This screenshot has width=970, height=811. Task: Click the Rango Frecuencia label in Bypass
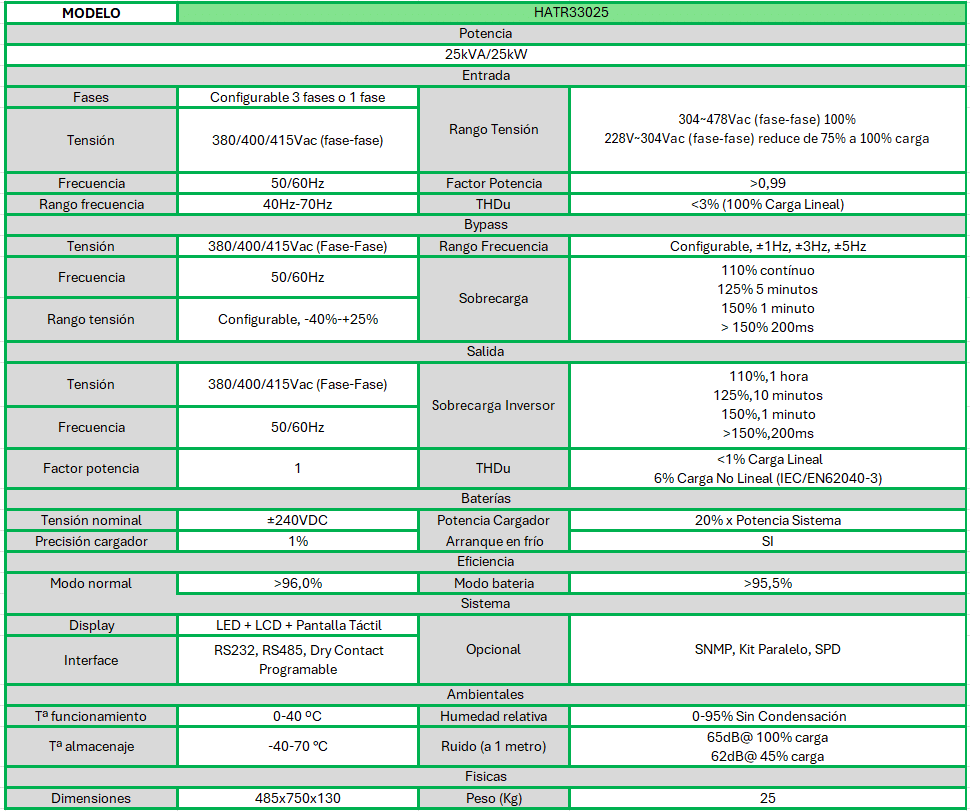click(x=494, y=246)
